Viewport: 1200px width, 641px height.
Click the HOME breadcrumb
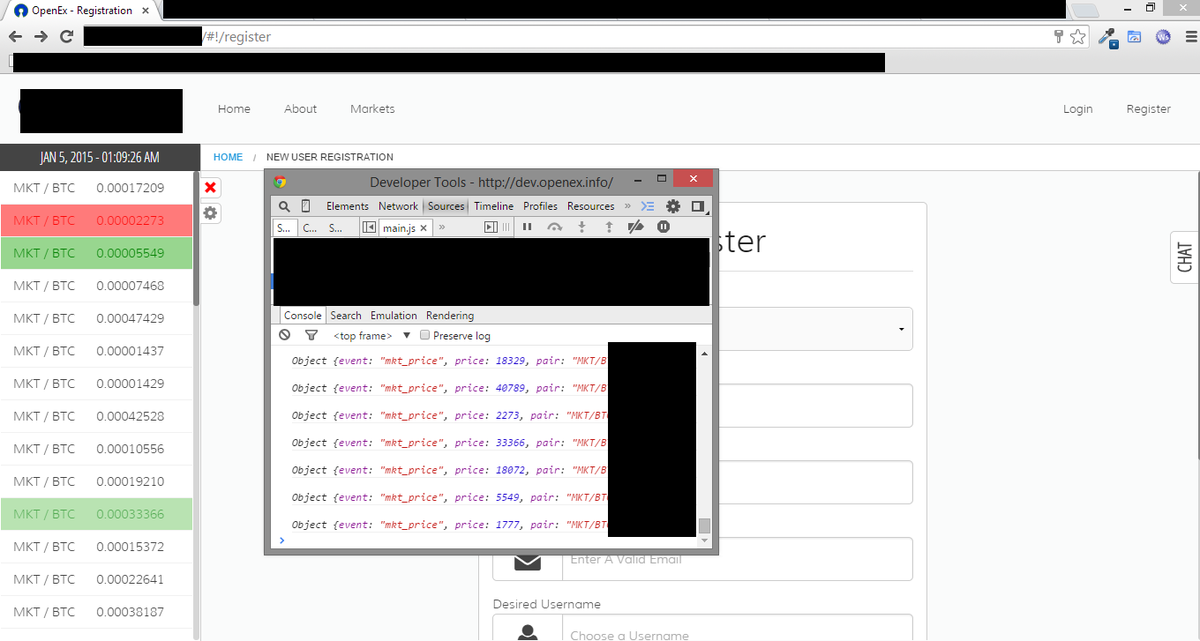[x=228, y=157]
